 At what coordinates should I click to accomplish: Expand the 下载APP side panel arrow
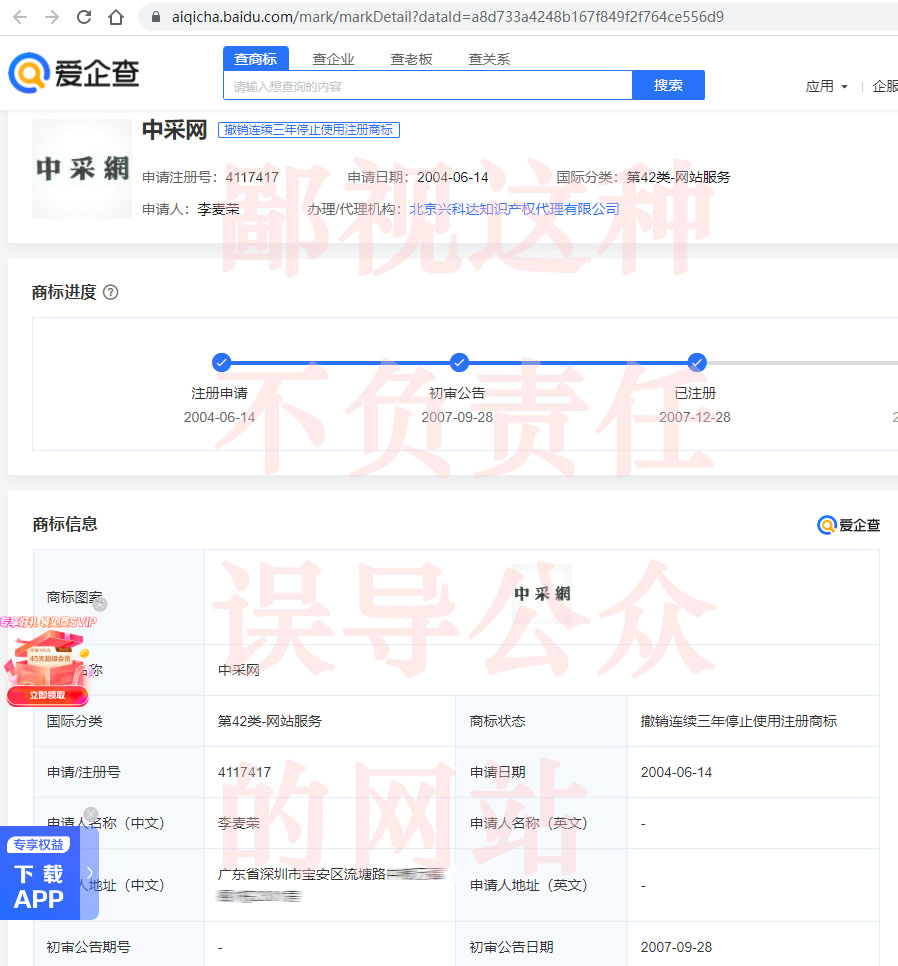[x=90, y=872]
